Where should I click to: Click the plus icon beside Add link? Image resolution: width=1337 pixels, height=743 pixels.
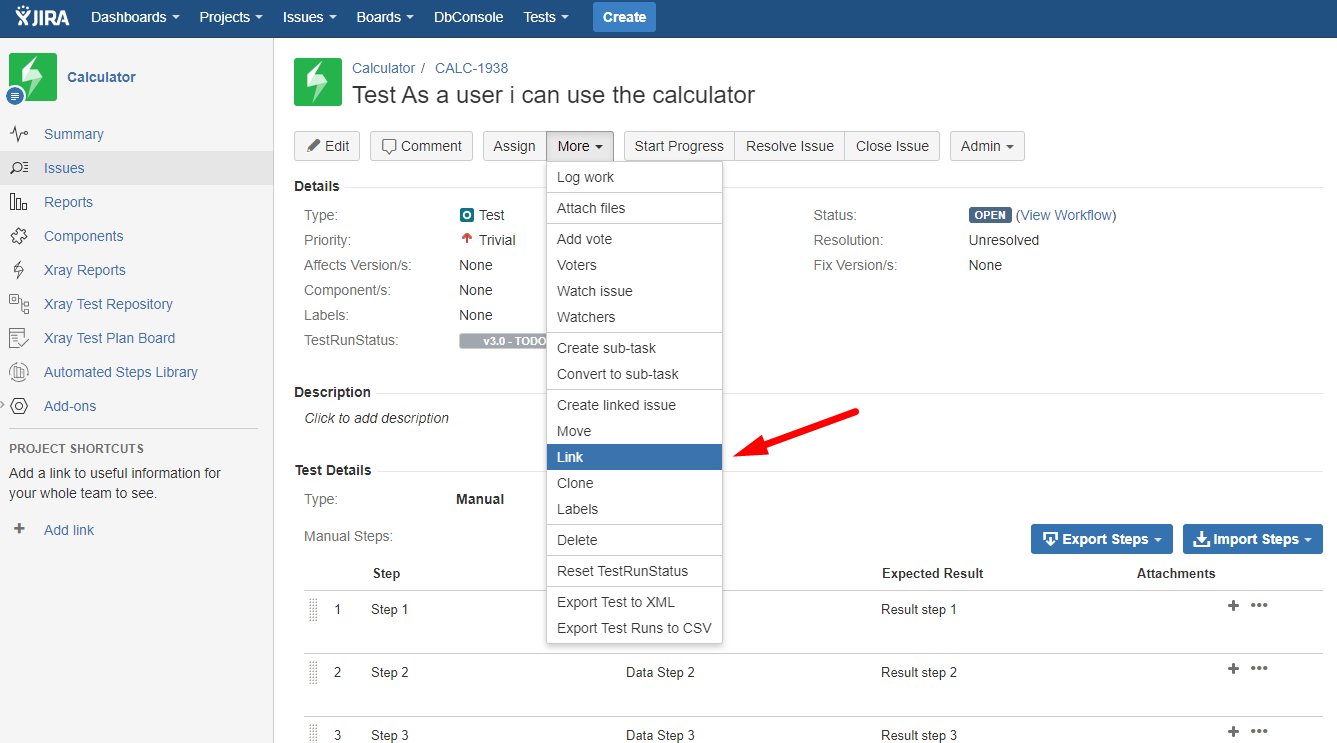[19, 529]
